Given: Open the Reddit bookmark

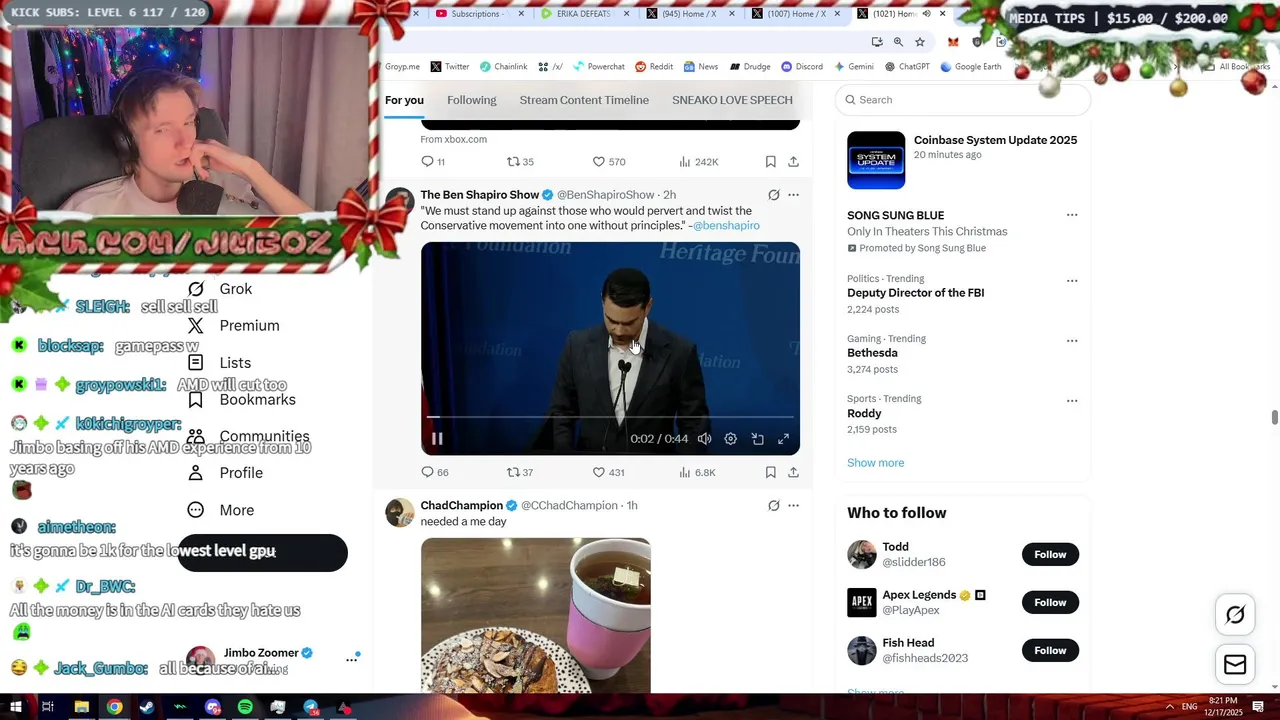Looking at the screenshot, I should [653, 67].
